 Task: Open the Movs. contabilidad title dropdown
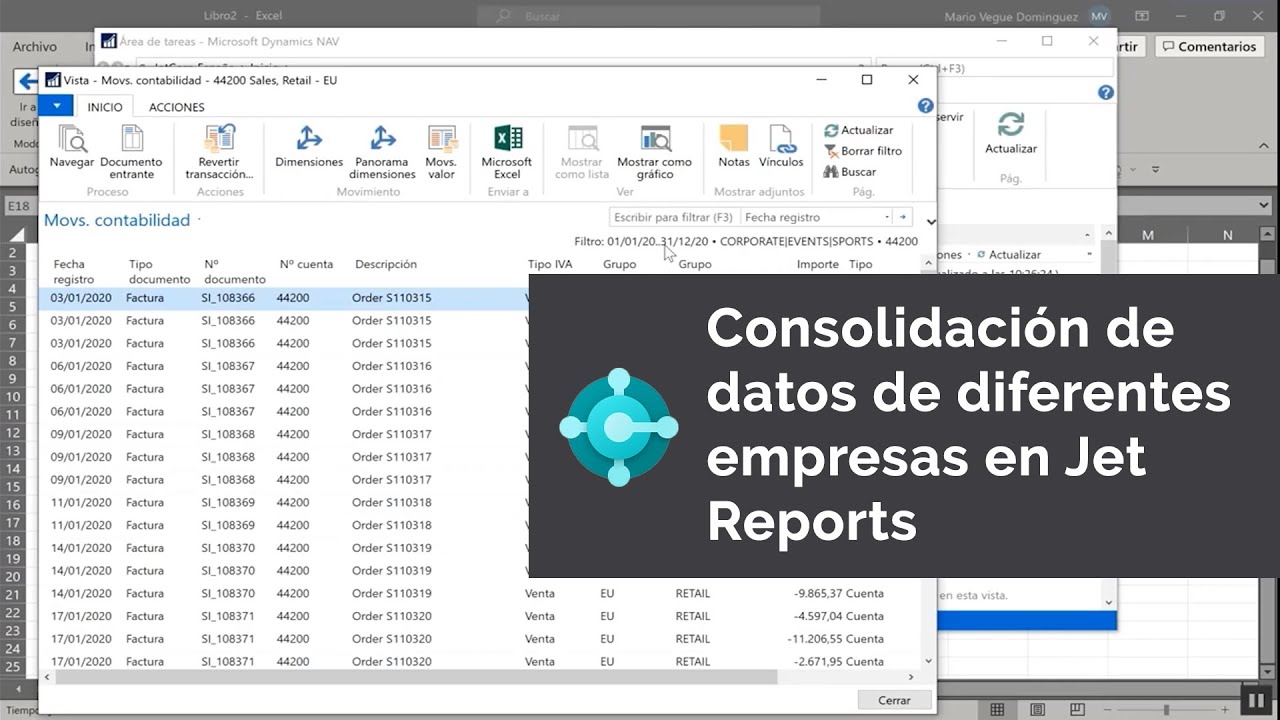pos(199,218)
